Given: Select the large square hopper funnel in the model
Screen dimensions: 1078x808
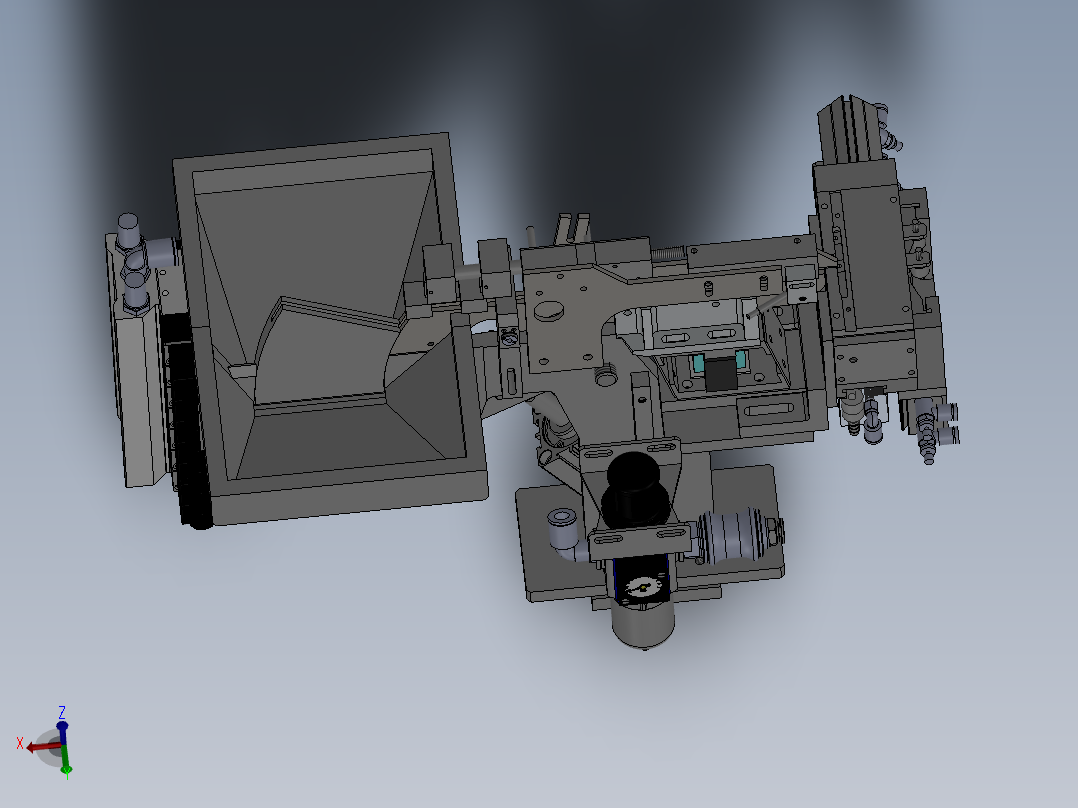Looking at the screenshot, I should click(x=330, y=329).
